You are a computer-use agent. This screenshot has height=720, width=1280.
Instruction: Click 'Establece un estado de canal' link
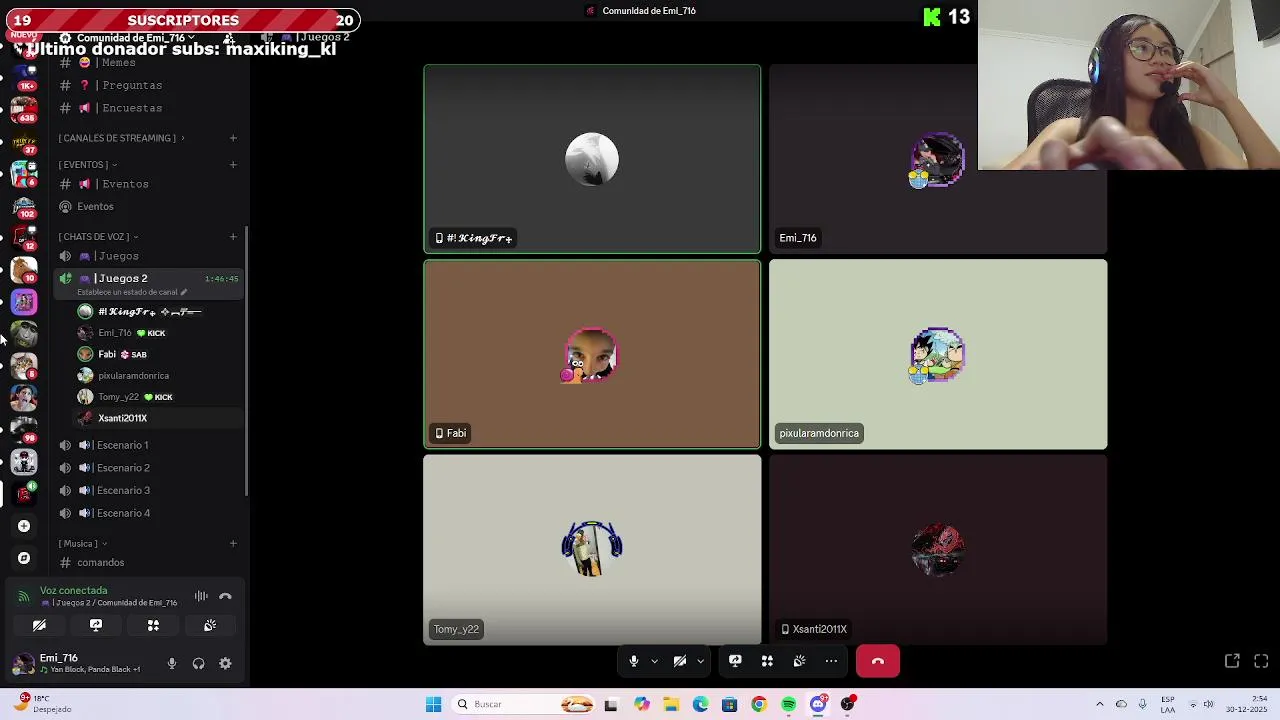tap(132, 292)
